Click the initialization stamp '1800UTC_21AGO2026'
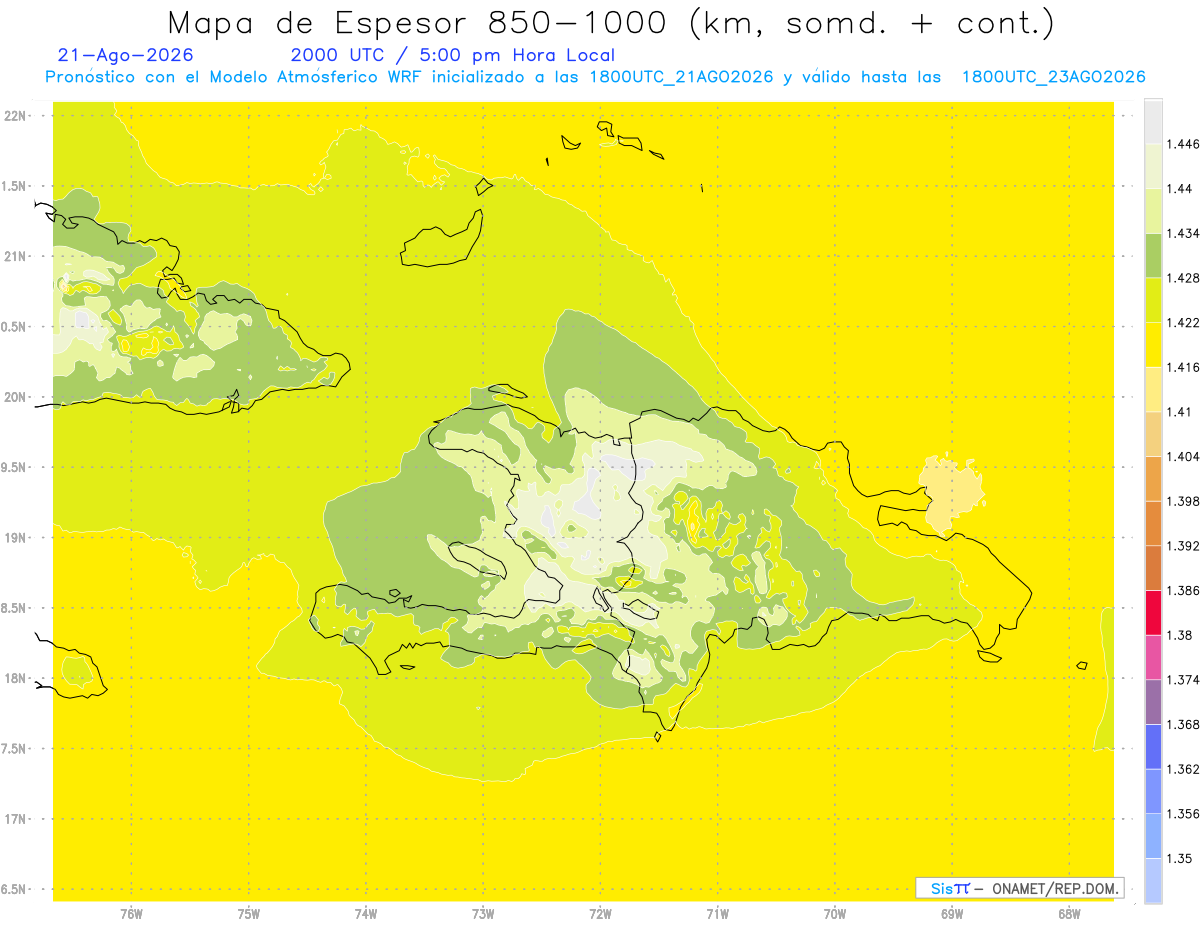This screenshot has height=927, width=1200. click(x=681, y=77)
